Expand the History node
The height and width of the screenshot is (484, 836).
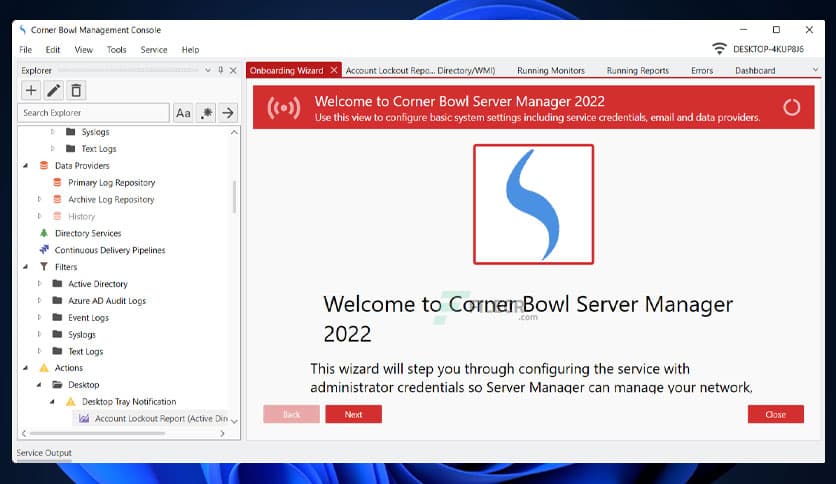click(x=39, y=216)
